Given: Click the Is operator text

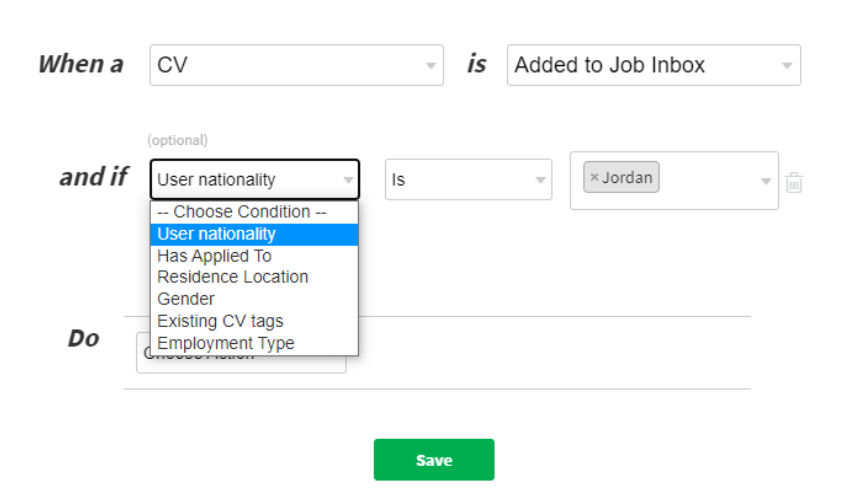Looking at the screenshot, I should coord(399,180).
